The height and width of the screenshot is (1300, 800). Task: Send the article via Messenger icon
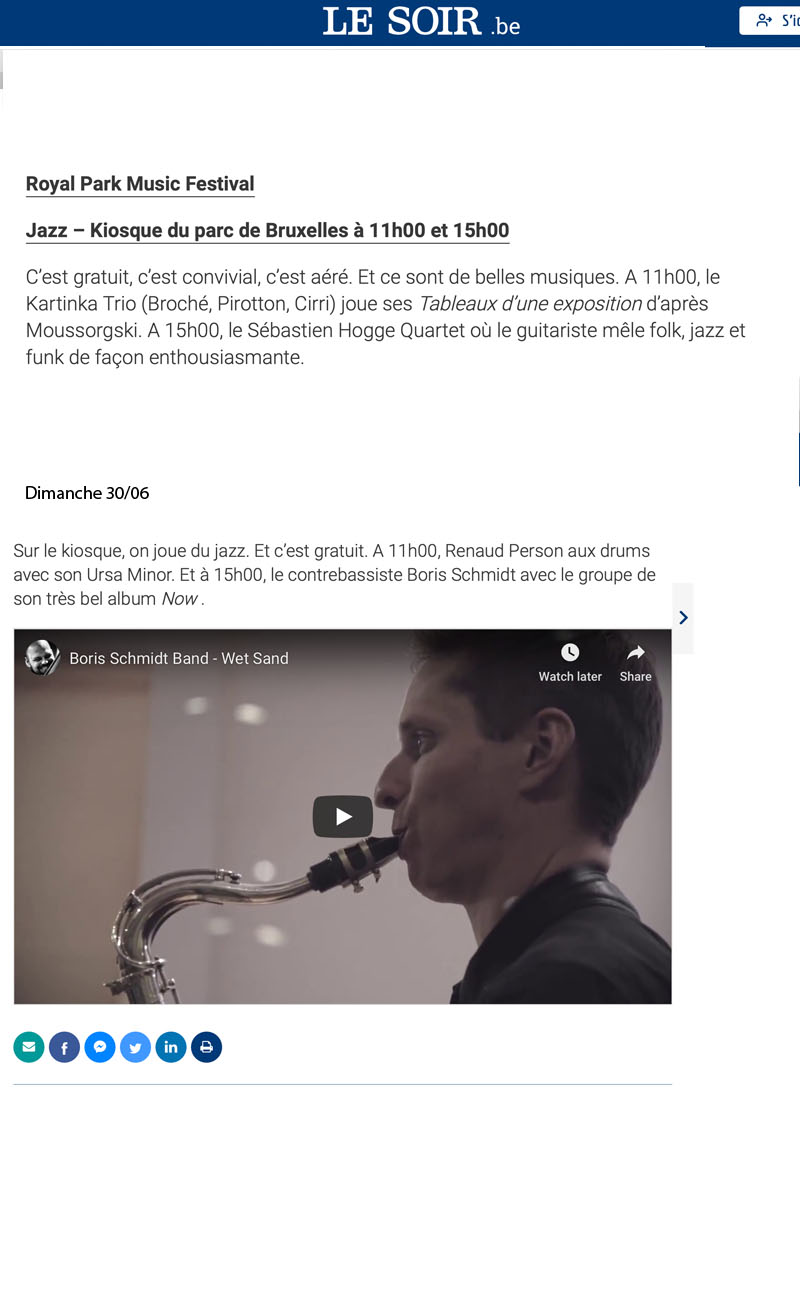coord(100,1047)
